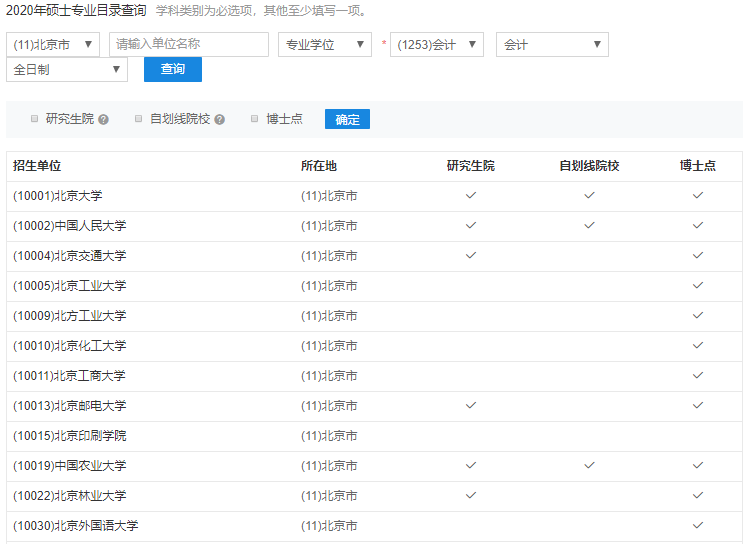Click help icon next to 自划线院校
The image size is (747, 544).
click(x=220, y=120)
